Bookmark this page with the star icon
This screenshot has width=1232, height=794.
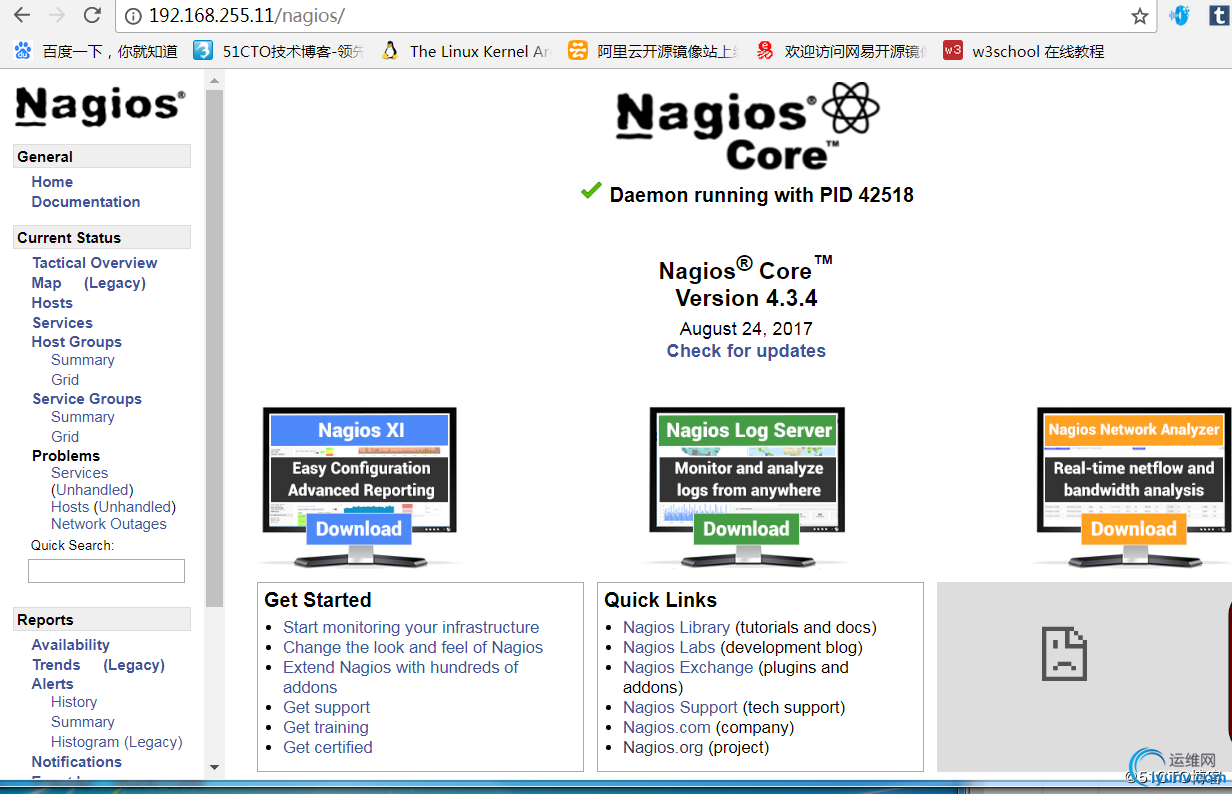tap(1139, 16)
